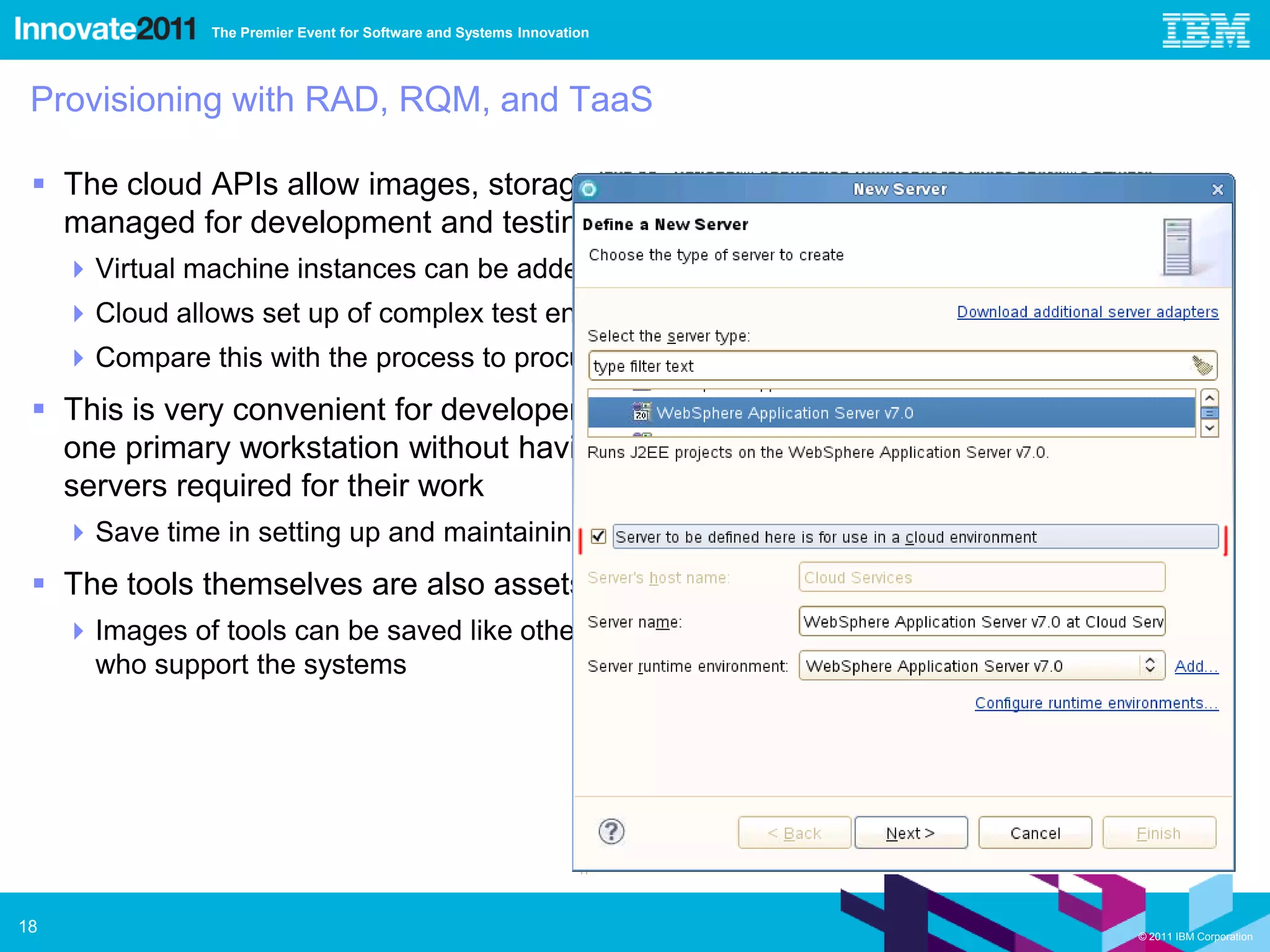Click the Server's host name field
Viewport: 1270px width, 952px height.
point(982,577)
